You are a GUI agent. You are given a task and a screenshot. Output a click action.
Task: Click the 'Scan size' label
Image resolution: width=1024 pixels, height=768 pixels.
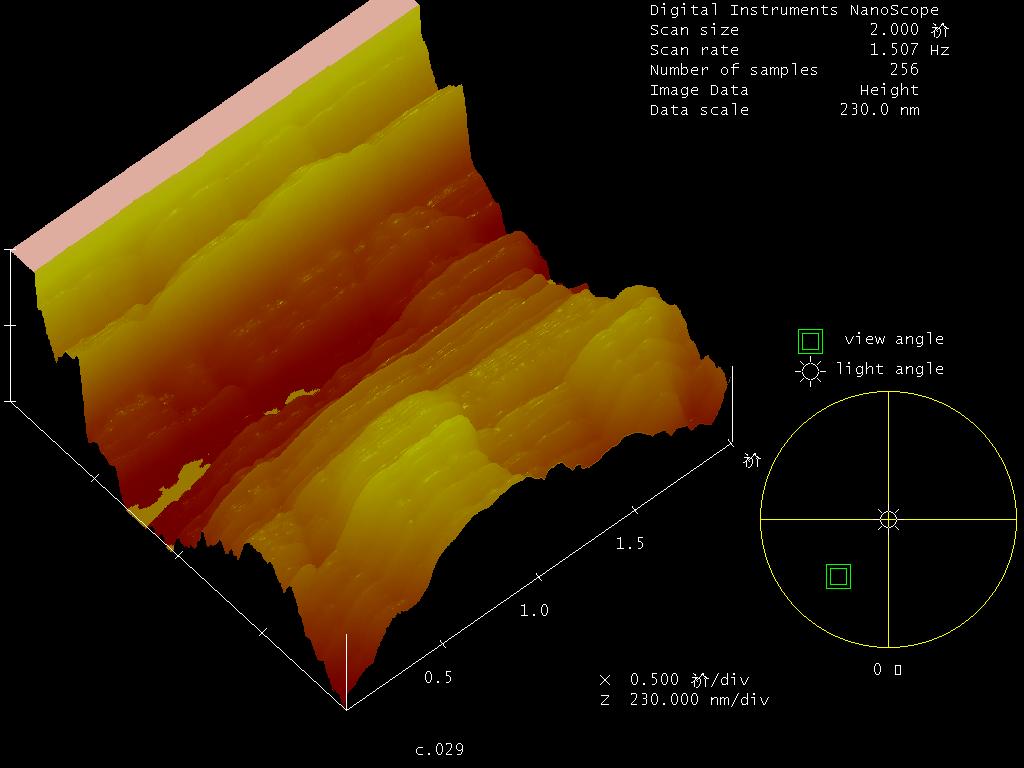pos(694,30)
